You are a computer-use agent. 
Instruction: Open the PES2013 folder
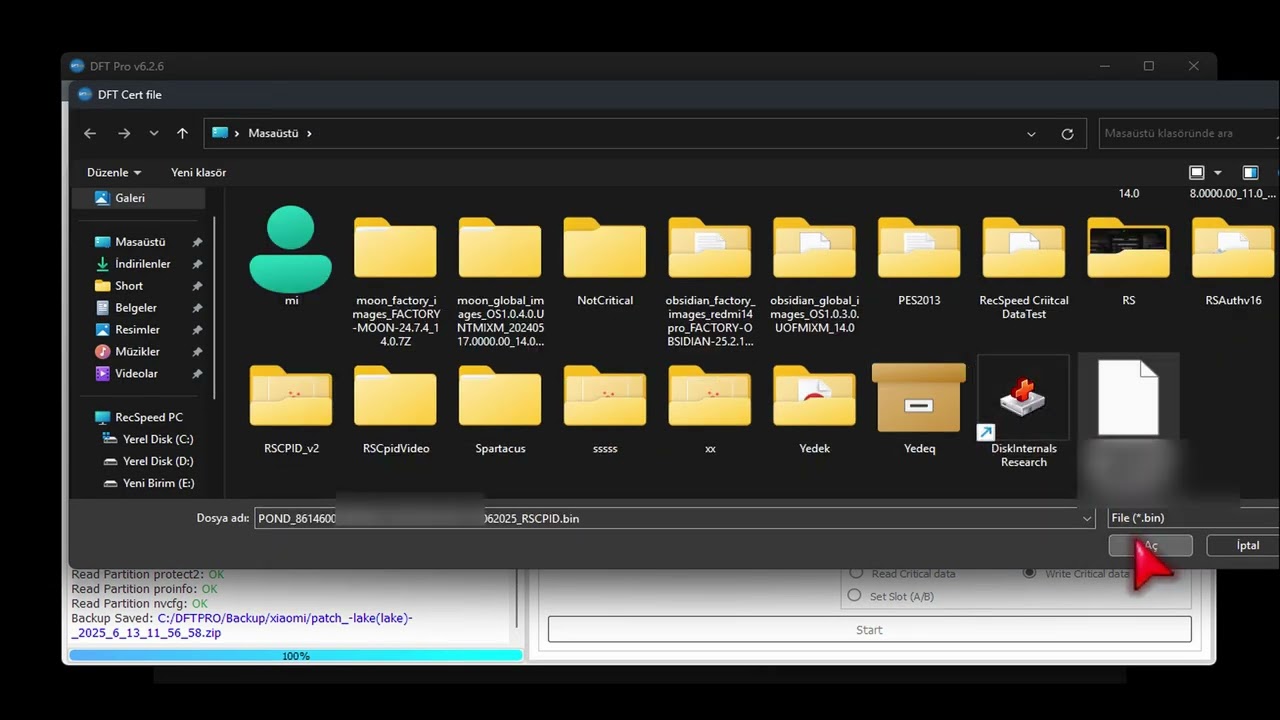pyautogui.click(x=919, y=247)
